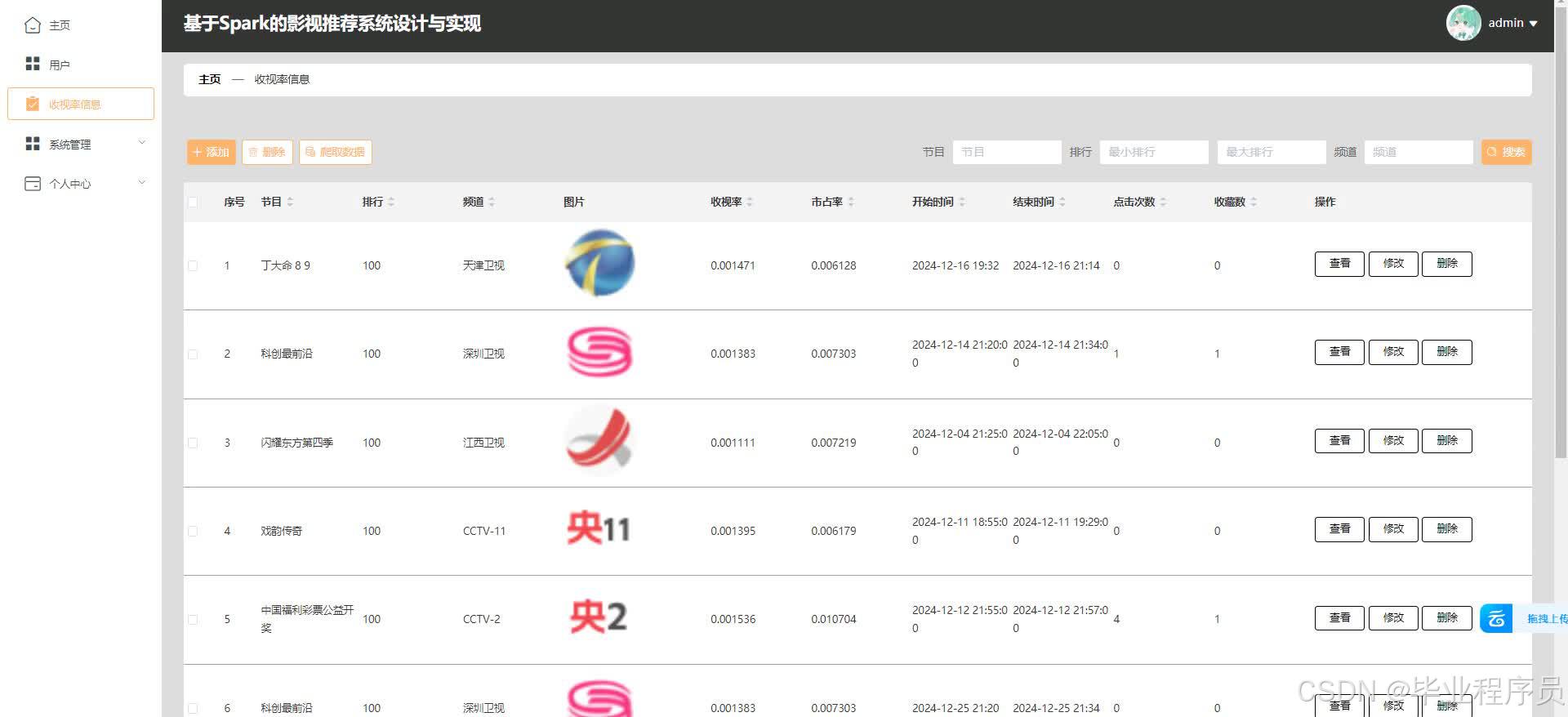Open 央2 logo image in row 5

pos(599,617)
